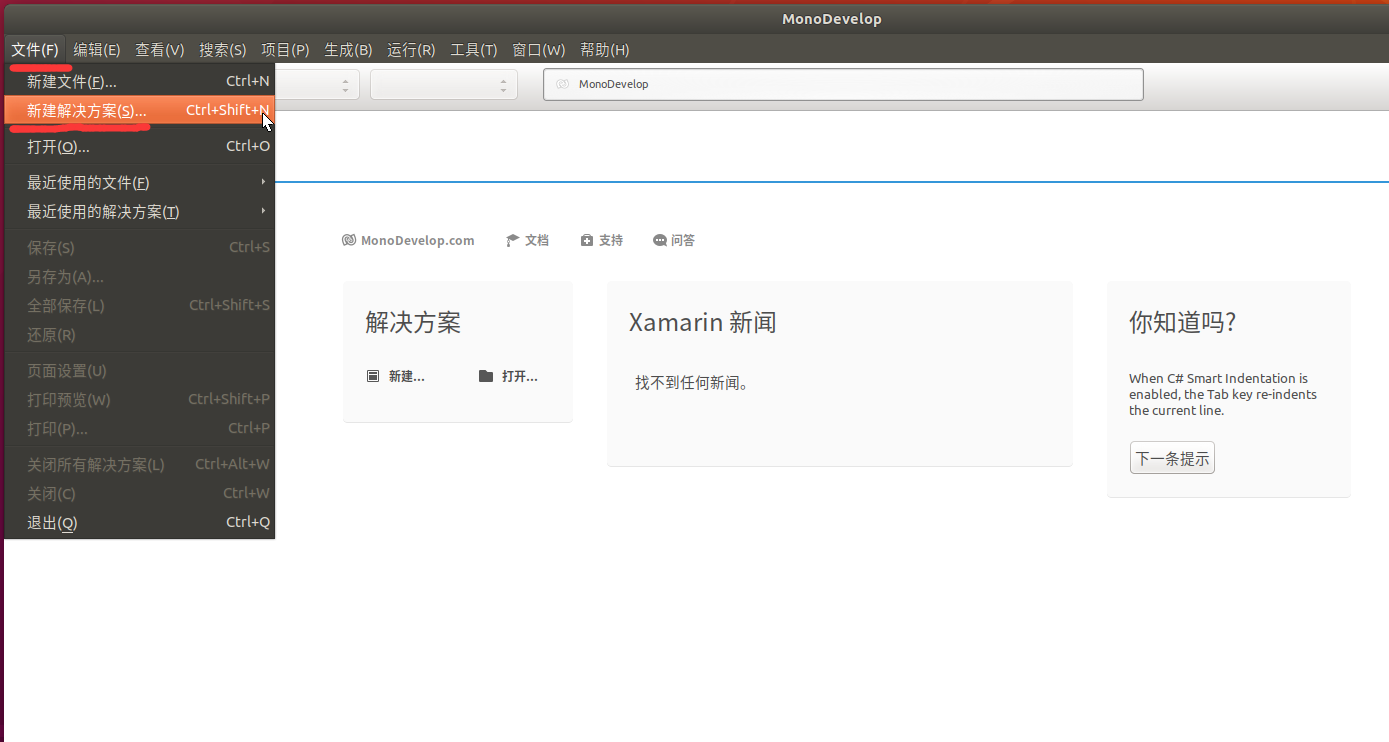Open the 生成(B) menu in the menu bar
The width and height of the screenshot is (1389, 742).
(x=348, y=50)
